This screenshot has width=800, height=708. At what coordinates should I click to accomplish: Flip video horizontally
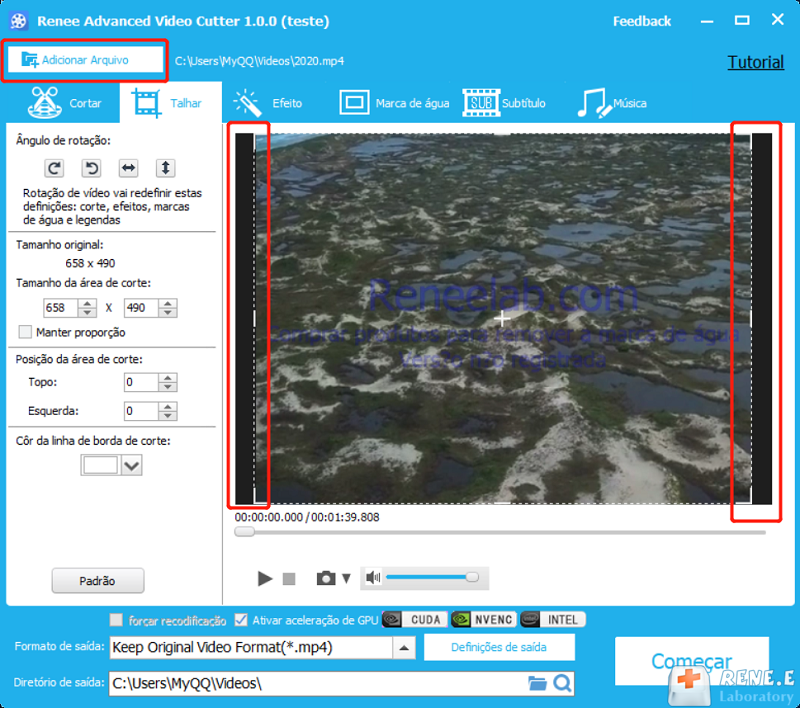pyautogui.click(x=128, y=168)
